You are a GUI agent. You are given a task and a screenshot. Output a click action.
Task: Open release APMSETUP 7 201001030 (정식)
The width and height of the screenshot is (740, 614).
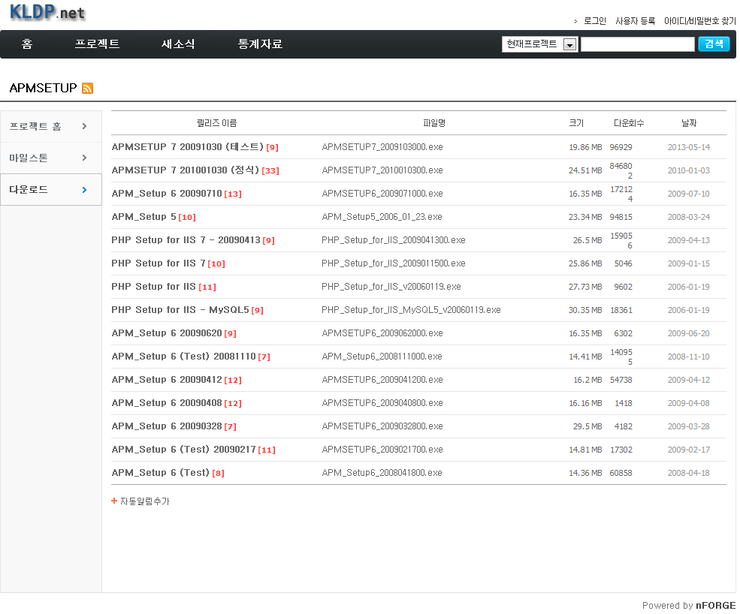pyautogui.click(x=185, y=170)
